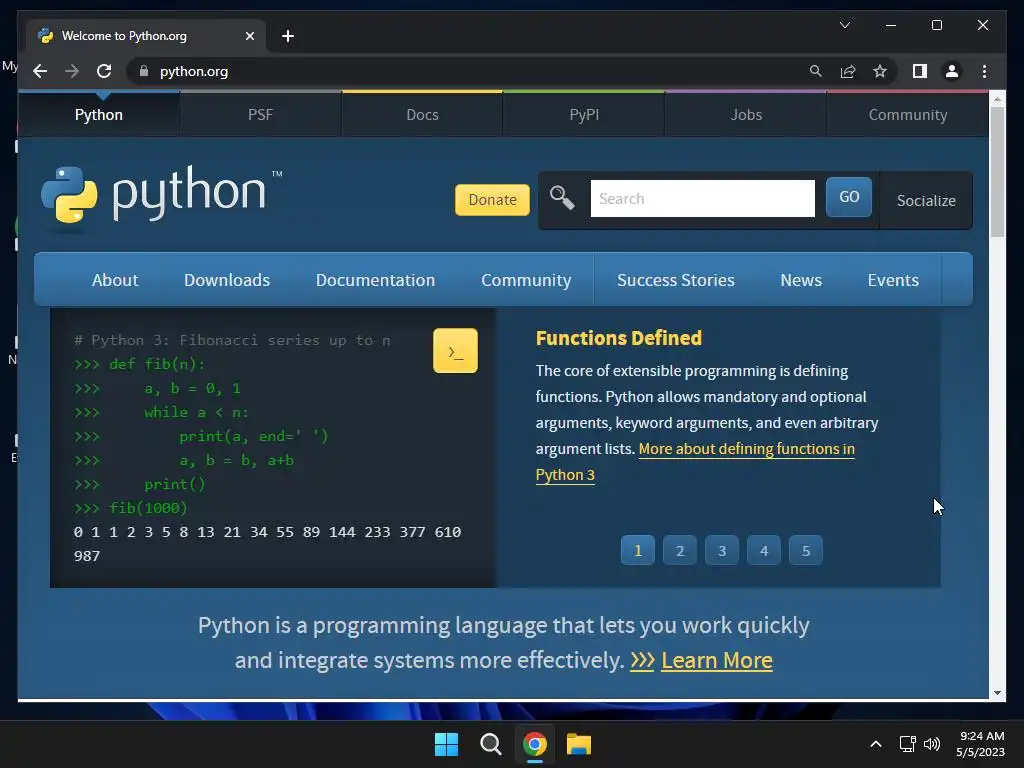The image size is (1024, 768).
Task: Open Chrome side panel icon
Action: 920,71
